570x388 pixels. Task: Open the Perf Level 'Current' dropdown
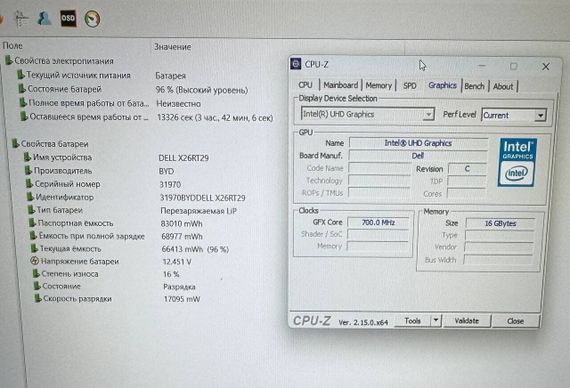514,115
